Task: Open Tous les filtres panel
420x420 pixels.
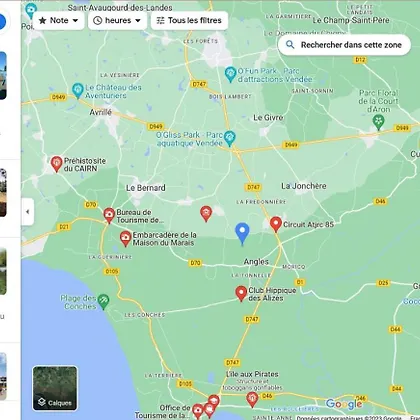Action: 189,20
